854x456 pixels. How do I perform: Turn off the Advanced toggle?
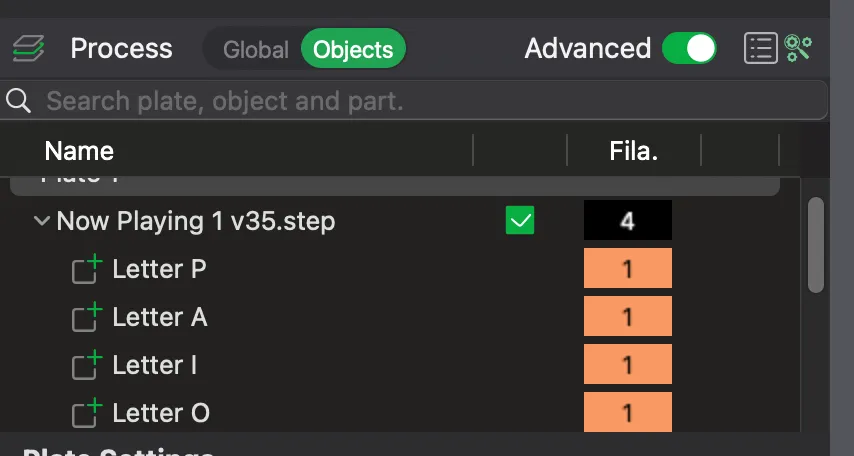click(x=690, y=48)
